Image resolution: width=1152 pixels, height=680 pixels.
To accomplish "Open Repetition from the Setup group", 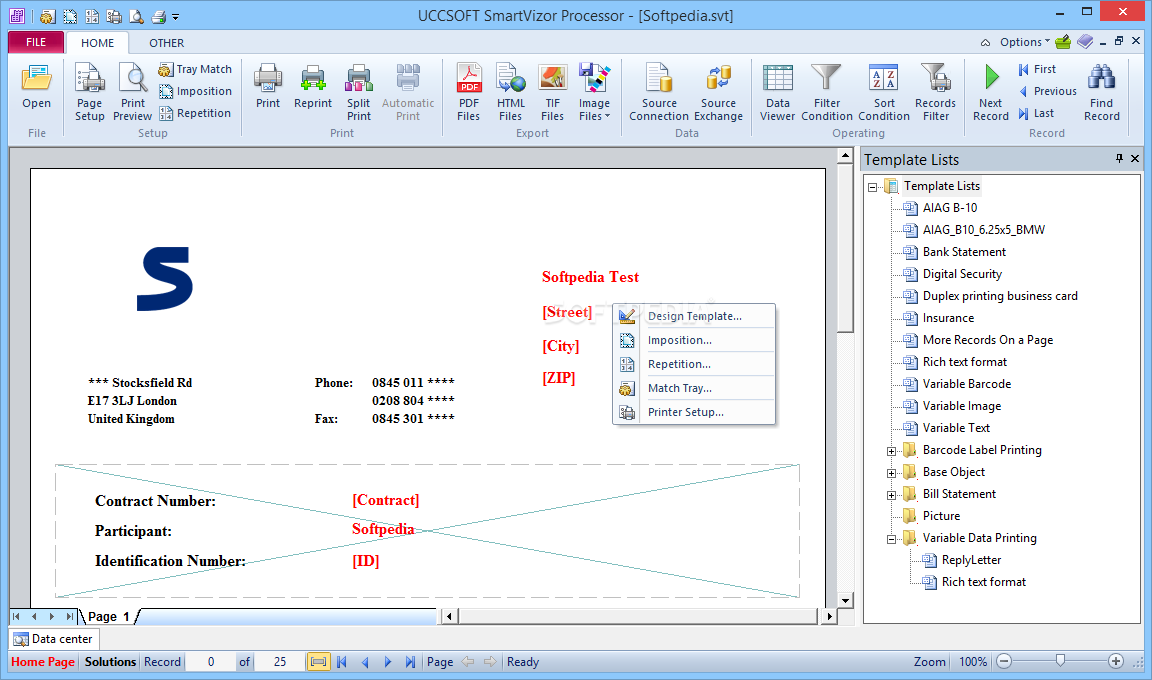I will pyautogui.click(x=195, y=113).
